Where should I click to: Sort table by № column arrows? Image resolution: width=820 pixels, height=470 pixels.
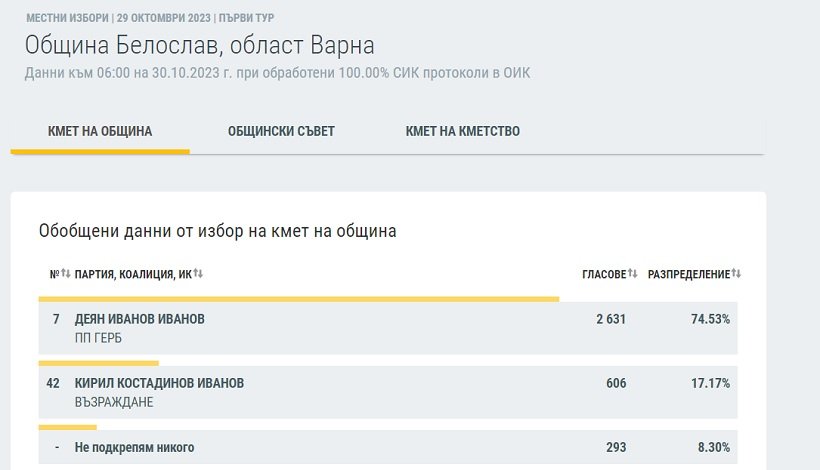coord(66,274)
